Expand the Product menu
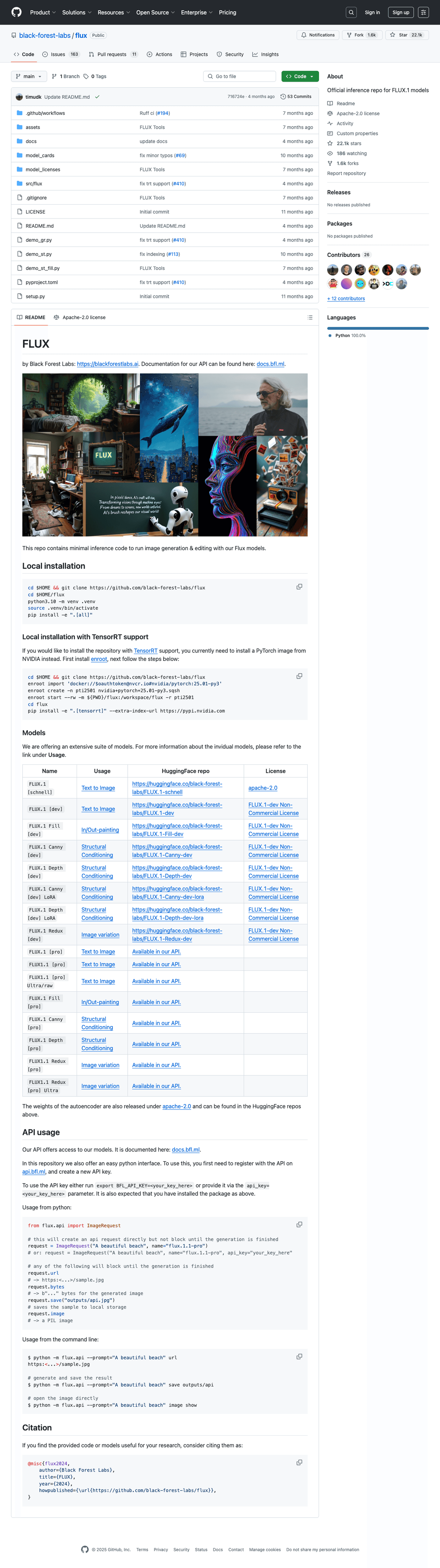440x1568 pixels. point(43,12)
